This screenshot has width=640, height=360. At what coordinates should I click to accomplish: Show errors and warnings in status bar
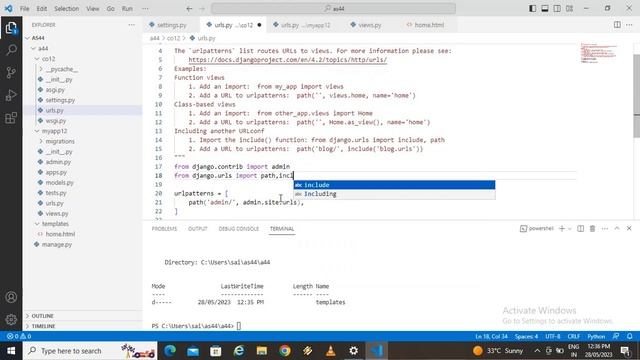(19, 336)
